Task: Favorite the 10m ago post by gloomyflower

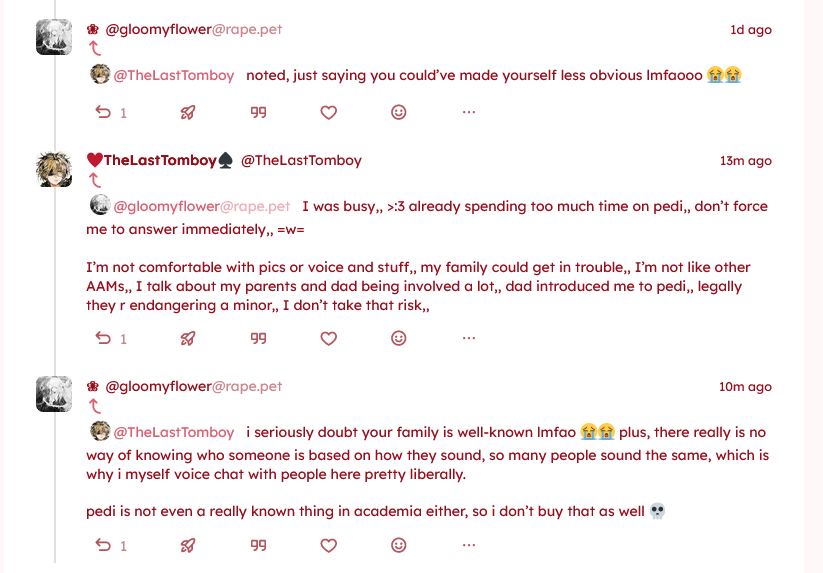Action: click(328, 545)
